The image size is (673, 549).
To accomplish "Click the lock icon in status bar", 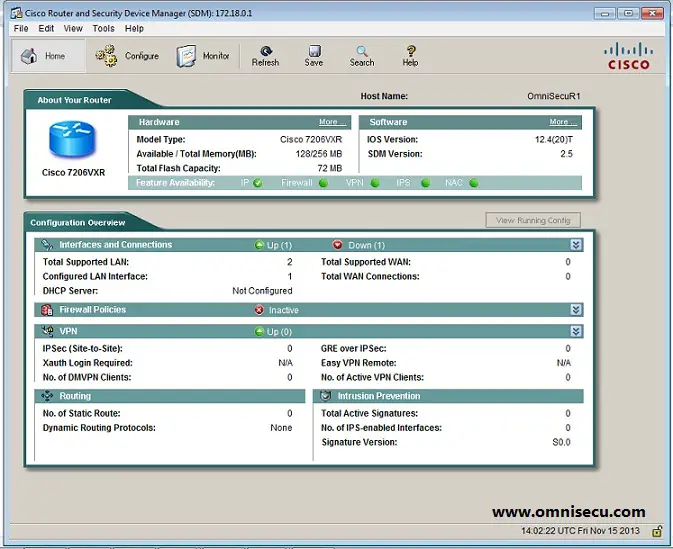I will pyautogui.click(x=657, y=531).
